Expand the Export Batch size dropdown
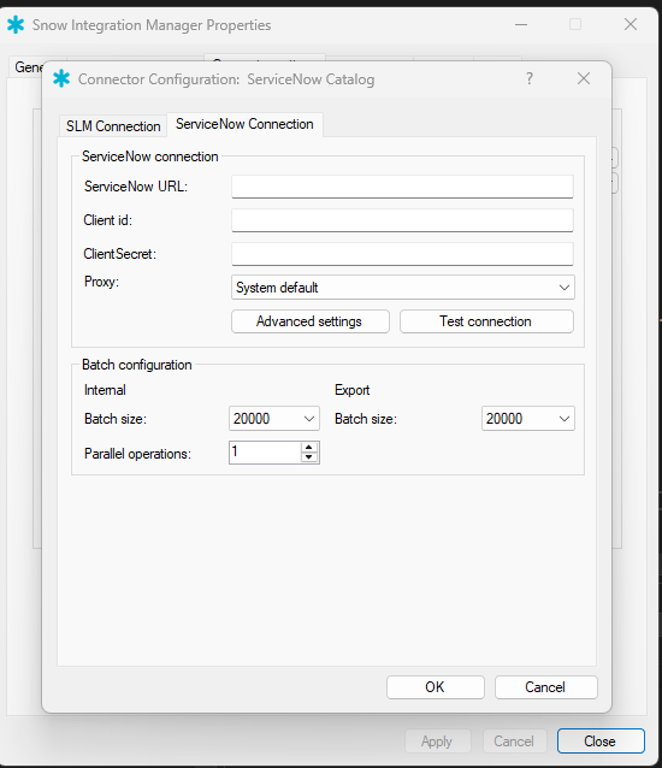This screenshot has width=662, height=768. pyautogui.click(x=528, y=419)
